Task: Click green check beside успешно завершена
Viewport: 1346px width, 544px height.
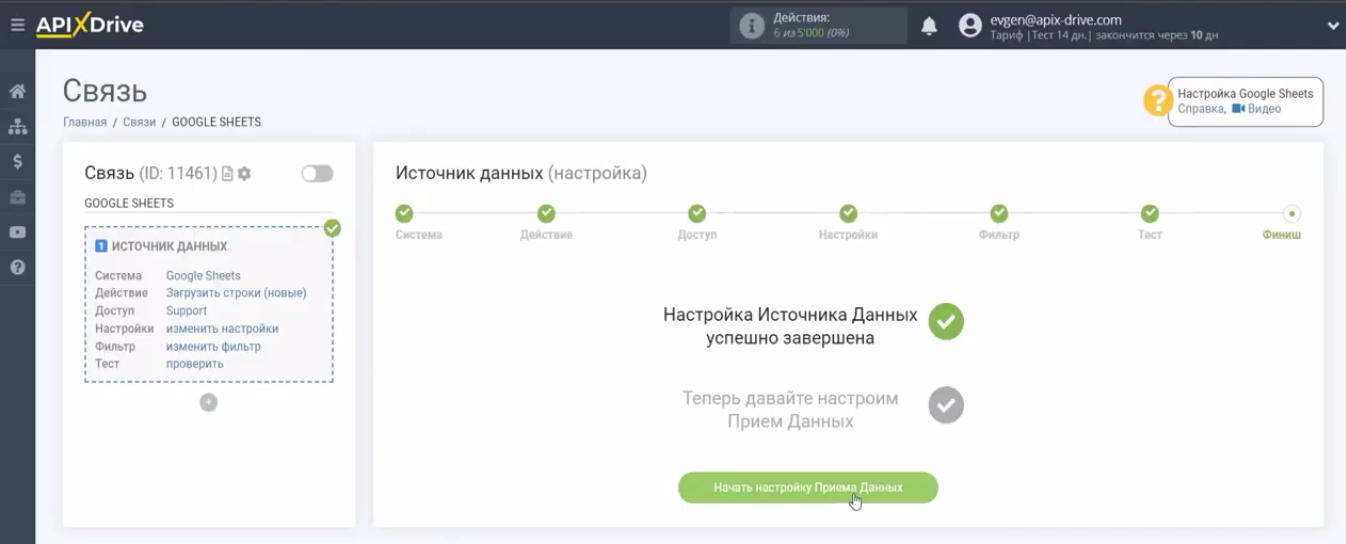Action: (x=946, y=322)
